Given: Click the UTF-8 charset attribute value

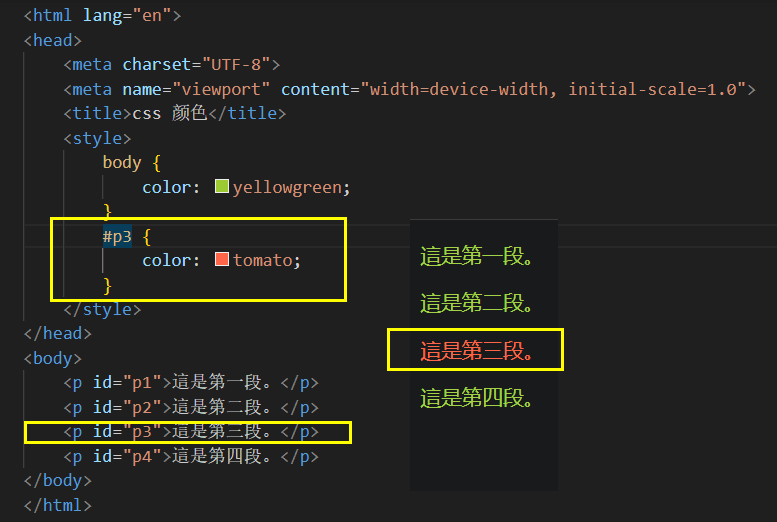Looking at the screenshot, I should tap(233, 65).
